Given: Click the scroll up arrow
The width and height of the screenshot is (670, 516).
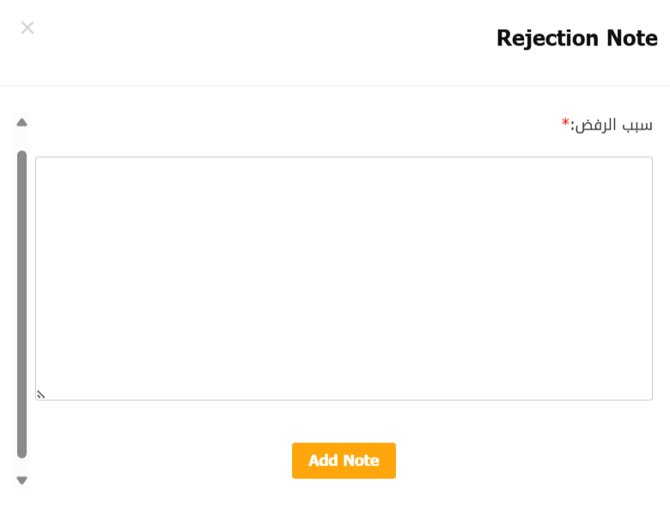Looking at the screenshot, I should [22, 123].
